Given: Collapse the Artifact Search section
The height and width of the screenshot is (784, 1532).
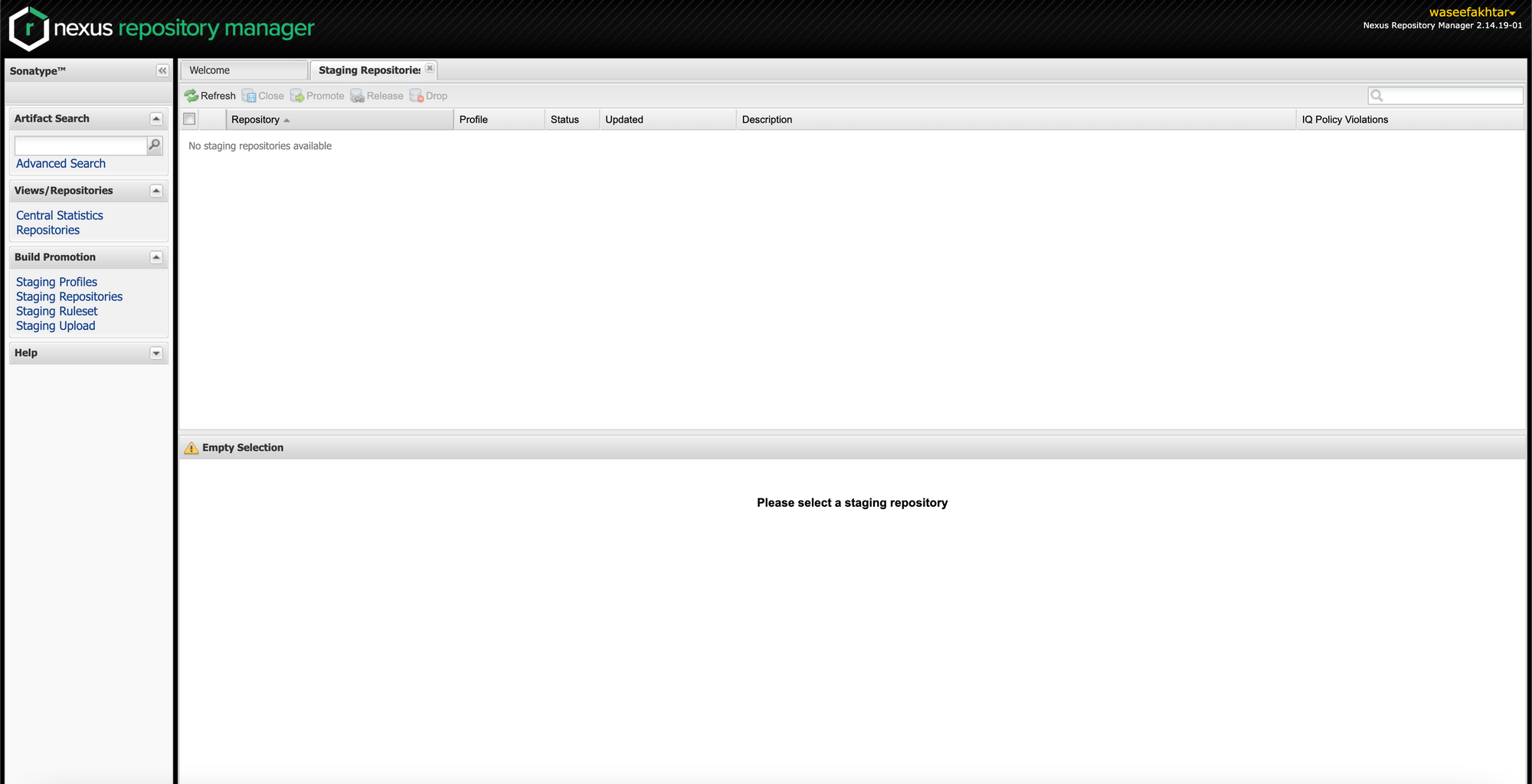Looking at the screenshot, I should (156, 119).
